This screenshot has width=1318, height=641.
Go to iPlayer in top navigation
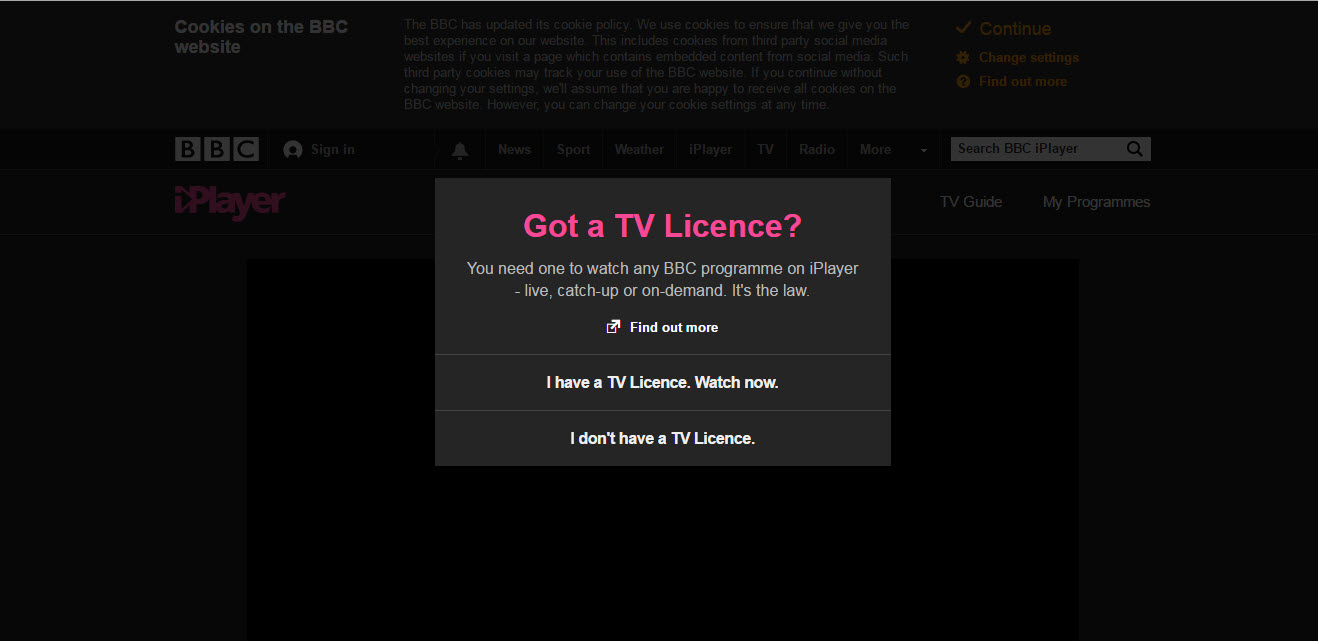(710, 150)
